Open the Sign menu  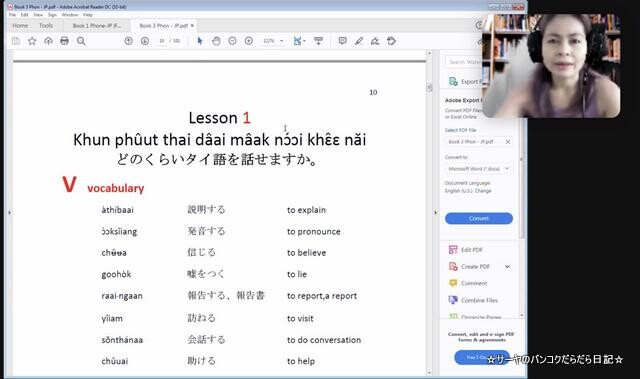52,15
